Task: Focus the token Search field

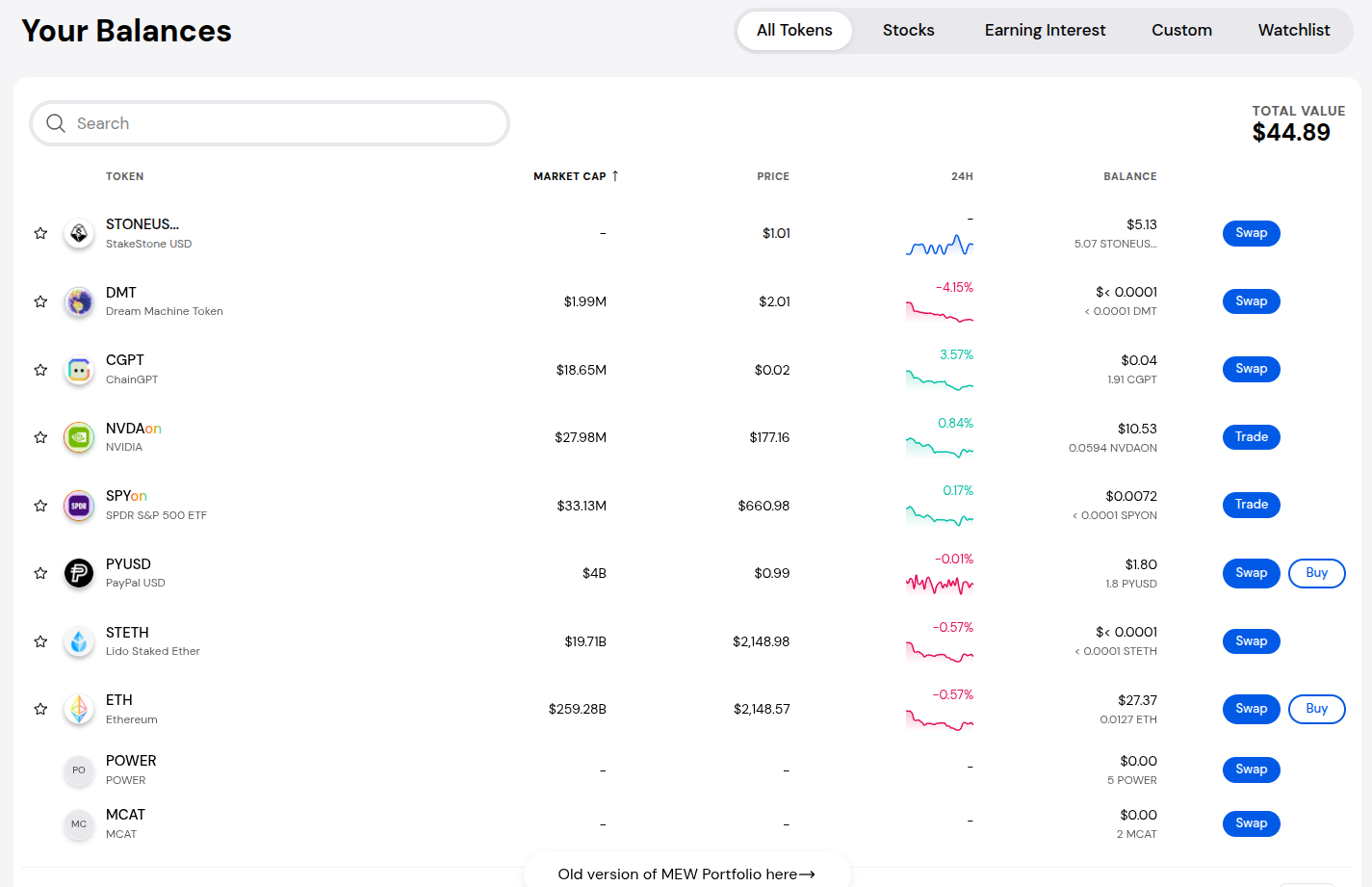Action: click(x=270, y=123)
